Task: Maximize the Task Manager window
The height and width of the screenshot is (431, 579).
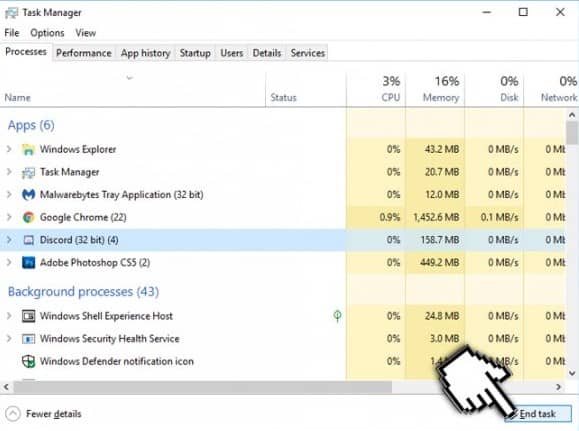Action: [x=523, y=12]
